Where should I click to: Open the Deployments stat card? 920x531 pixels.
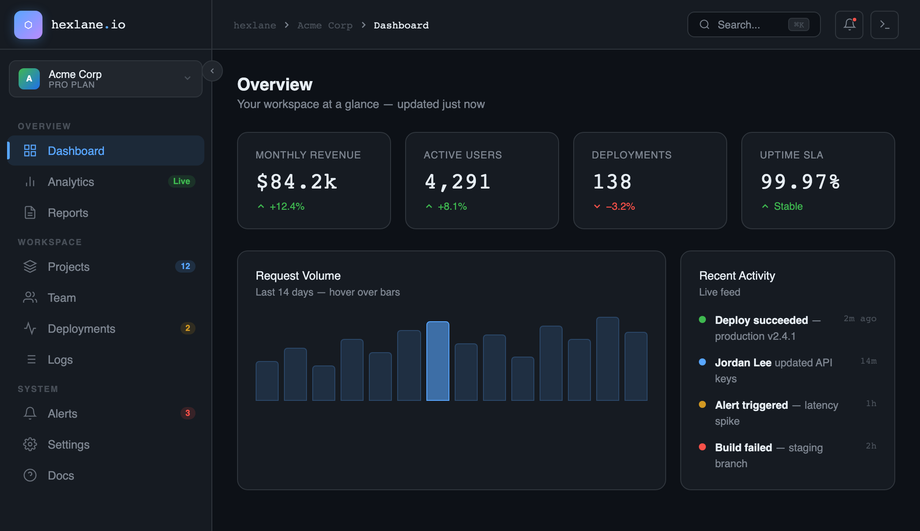(650, 181)
